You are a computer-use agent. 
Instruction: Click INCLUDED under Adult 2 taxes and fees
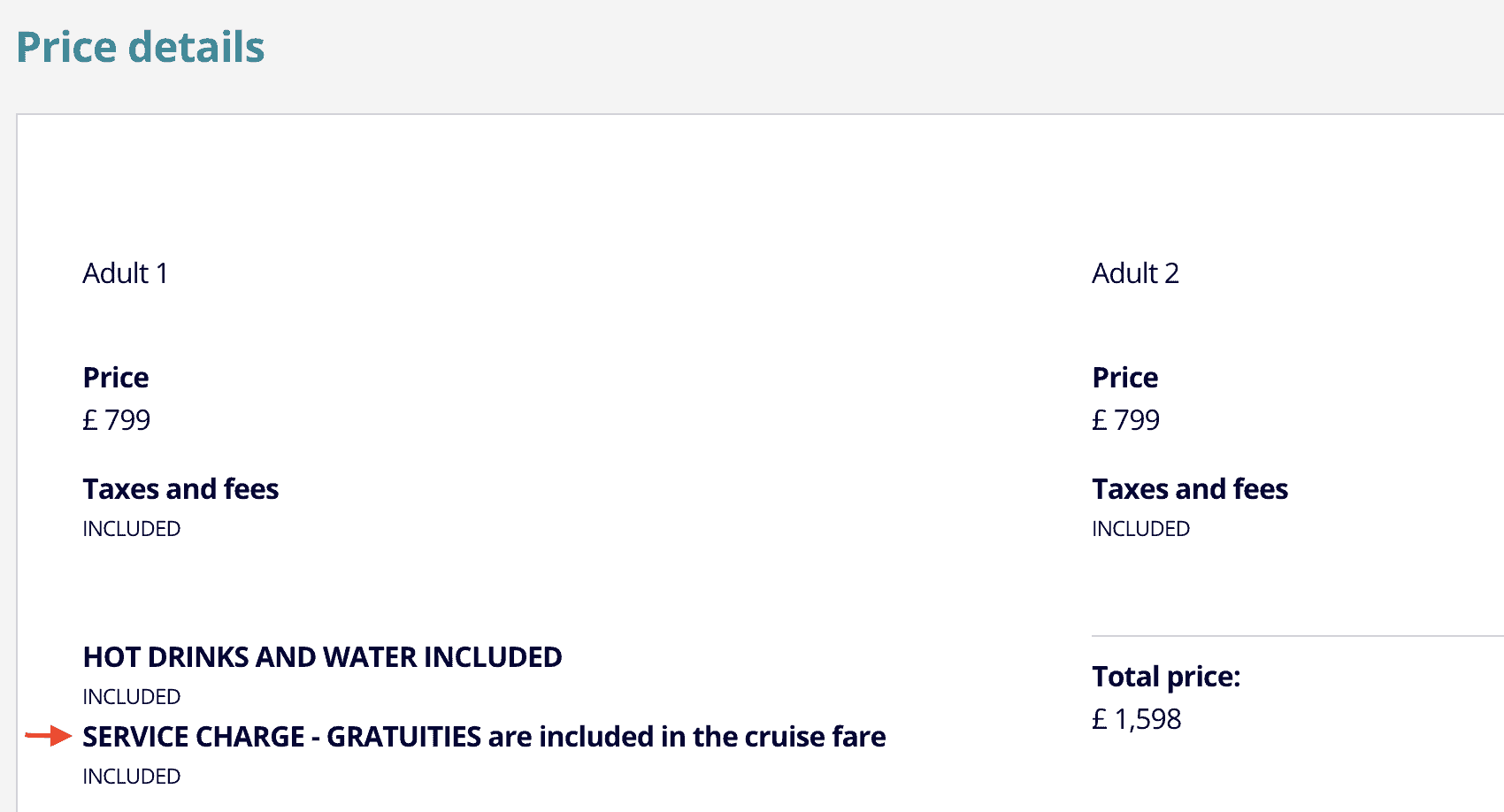(x=1141, y=529)
